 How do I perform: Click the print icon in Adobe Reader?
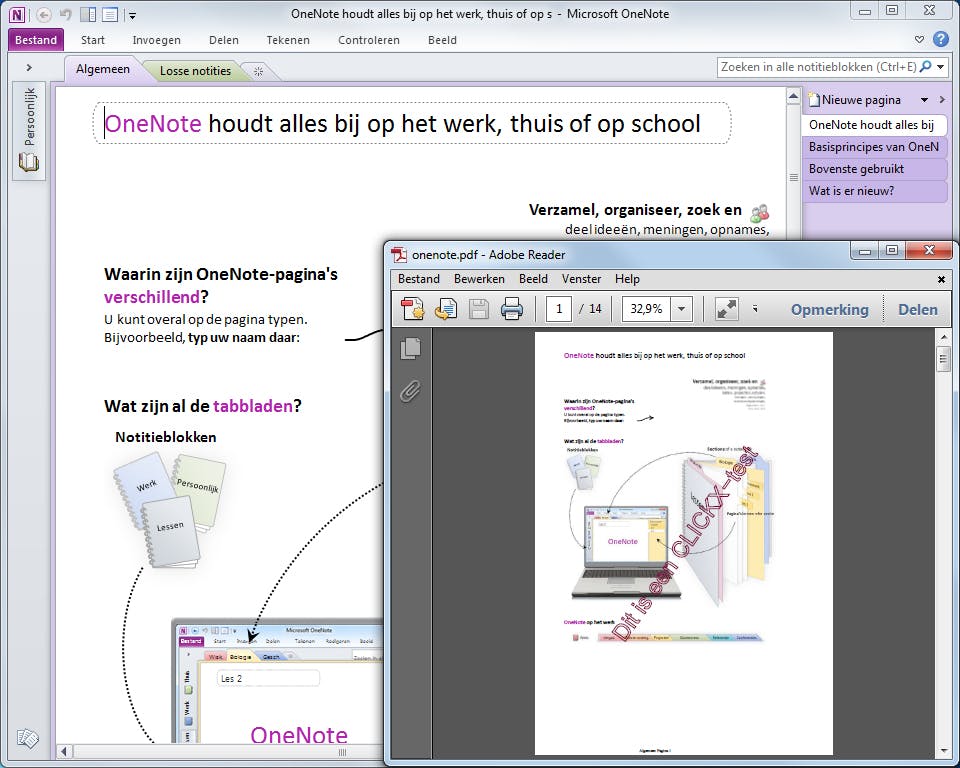(x=512, y=309)
